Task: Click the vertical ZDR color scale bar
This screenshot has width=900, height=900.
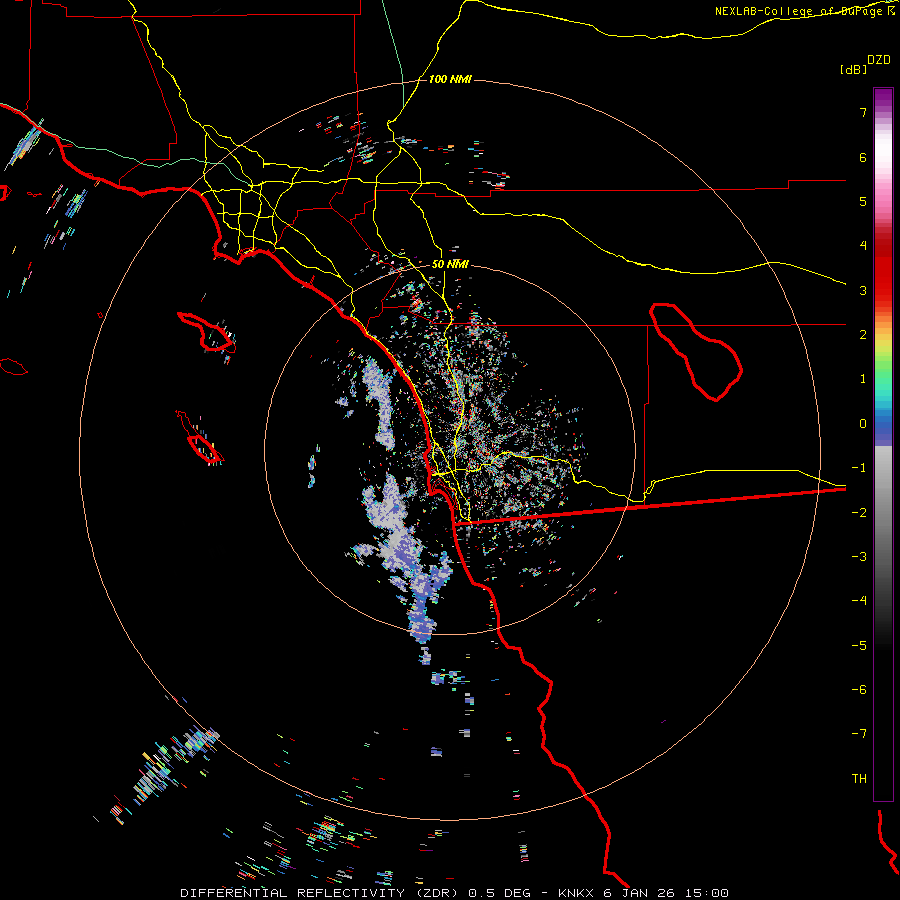Action: tap(883, 444)
